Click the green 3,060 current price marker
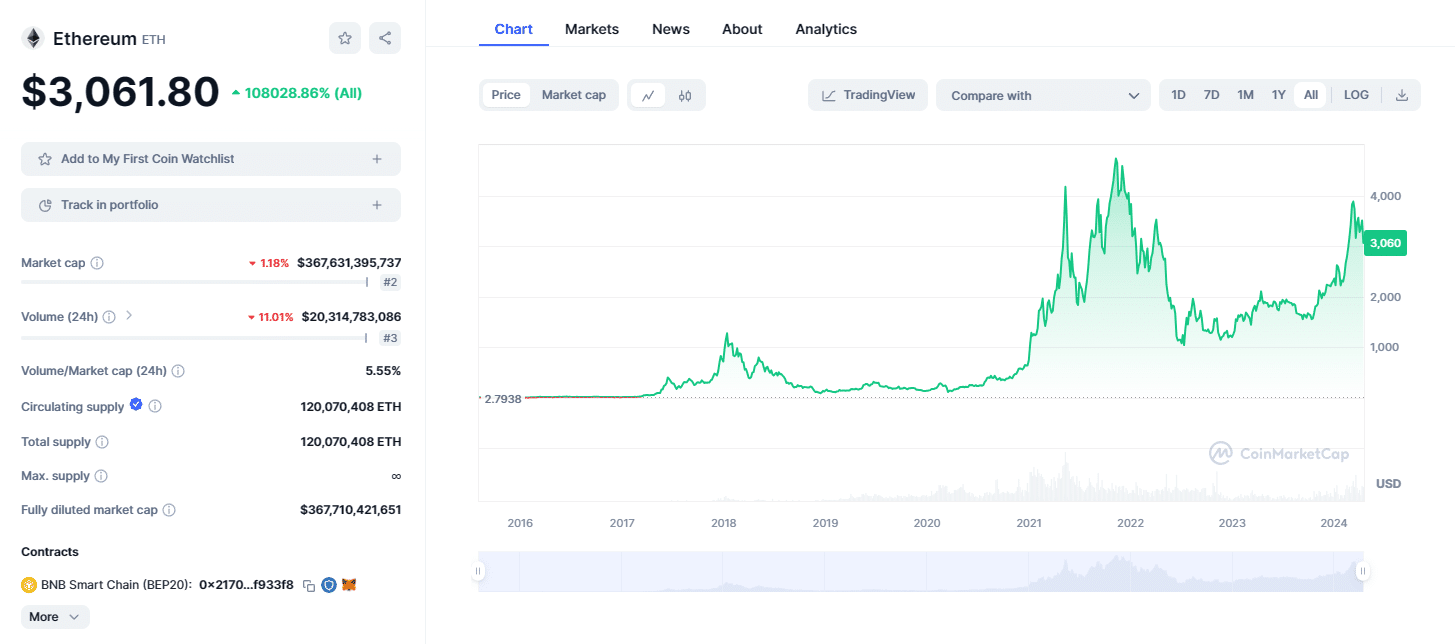 pyautogui.click(x=1386, y=243)
